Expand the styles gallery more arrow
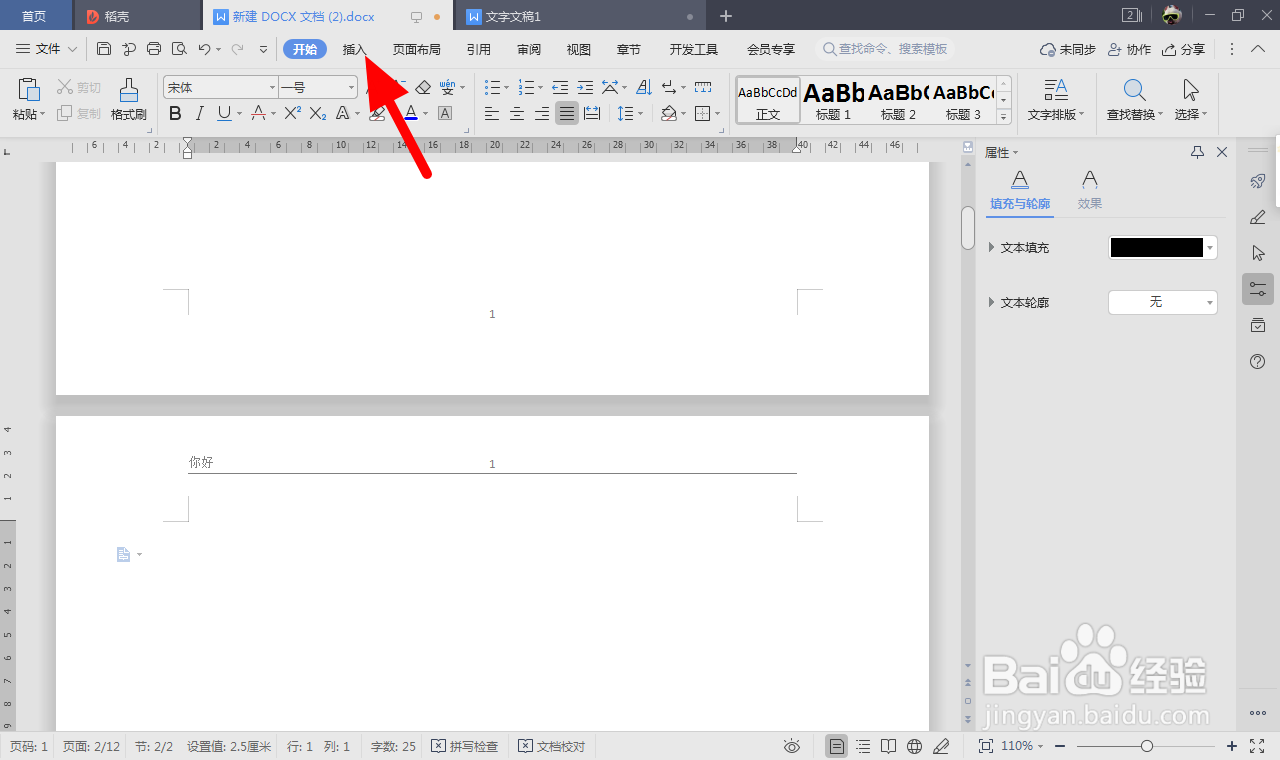This screenshot has width=1280, height=760. tap(1003, 117)
